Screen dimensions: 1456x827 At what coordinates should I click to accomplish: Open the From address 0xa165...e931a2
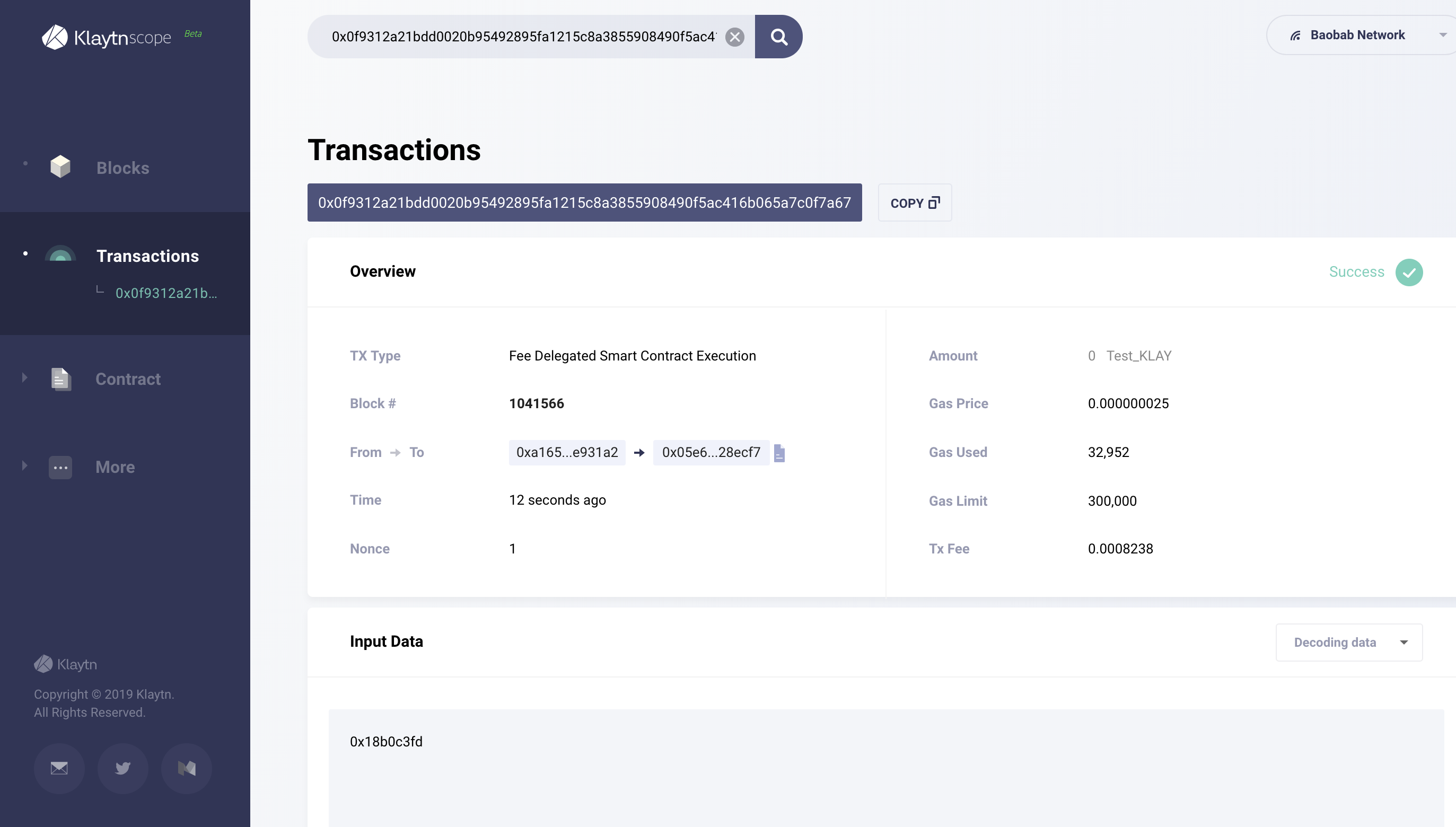[566, 453]
